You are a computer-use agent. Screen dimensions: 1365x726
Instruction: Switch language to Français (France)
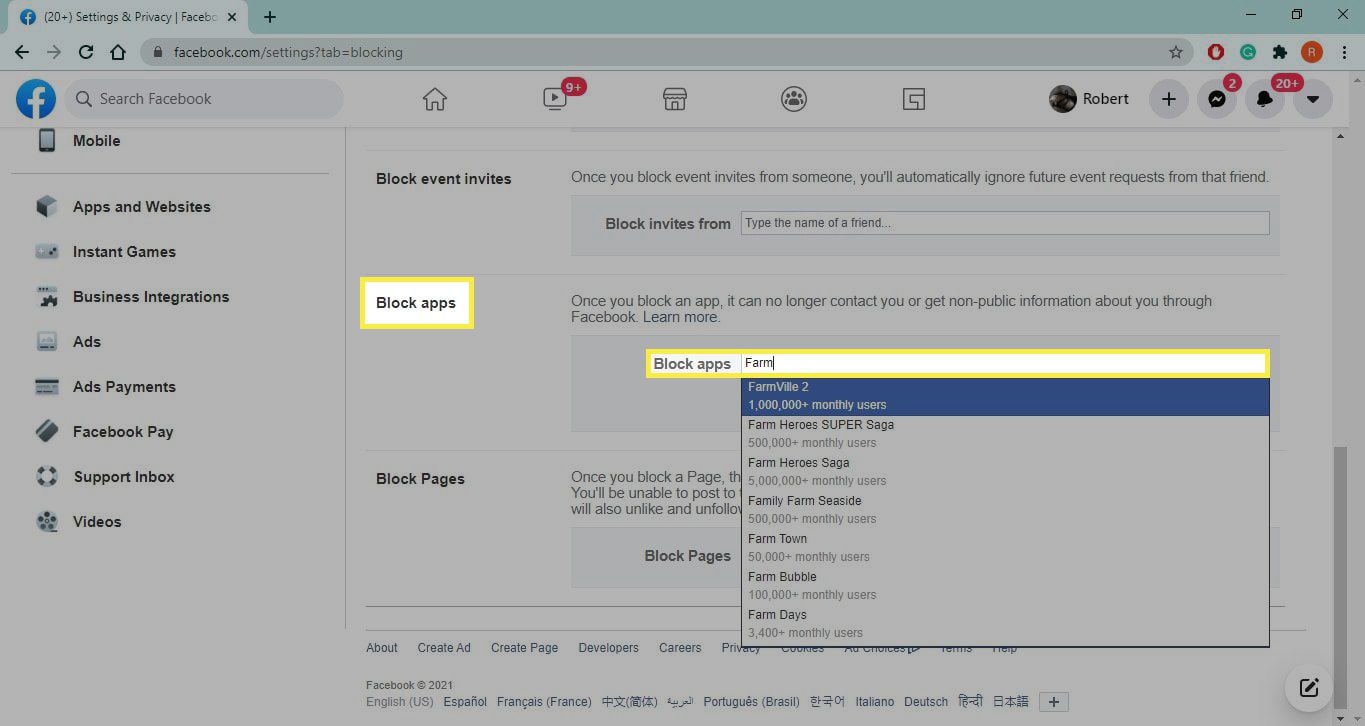[x=545, y=702]
